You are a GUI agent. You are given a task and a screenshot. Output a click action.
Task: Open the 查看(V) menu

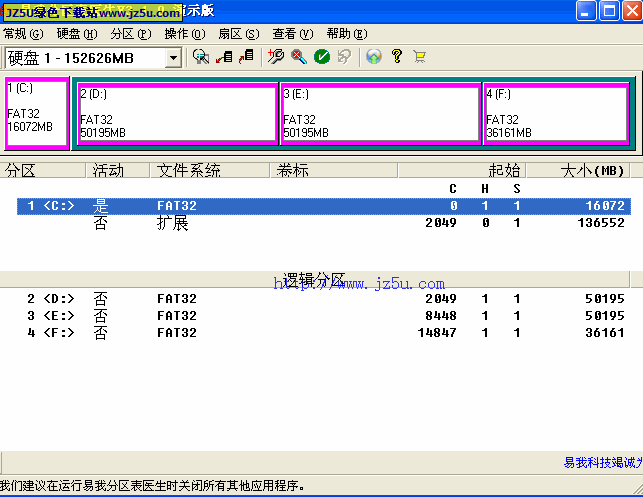click(x=293, y=34)
